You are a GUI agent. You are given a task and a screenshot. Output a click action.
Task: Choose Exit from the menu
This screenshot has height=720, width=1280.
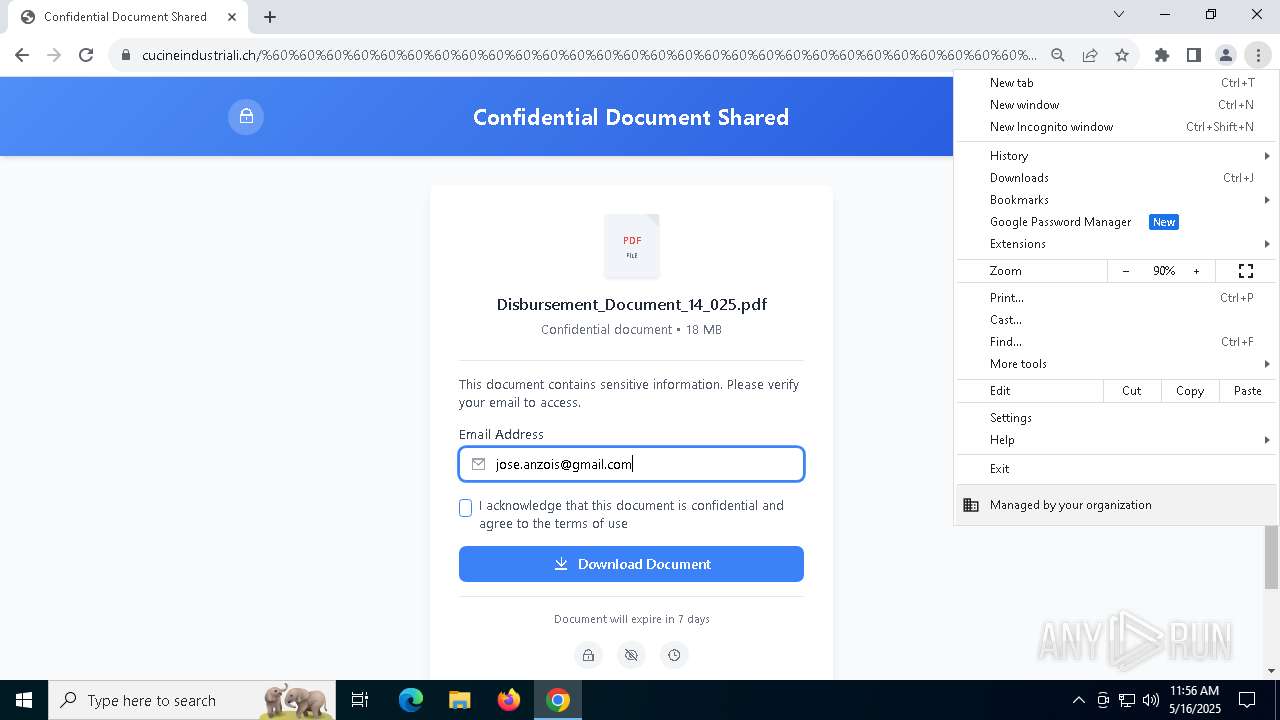click(1116, 469)
